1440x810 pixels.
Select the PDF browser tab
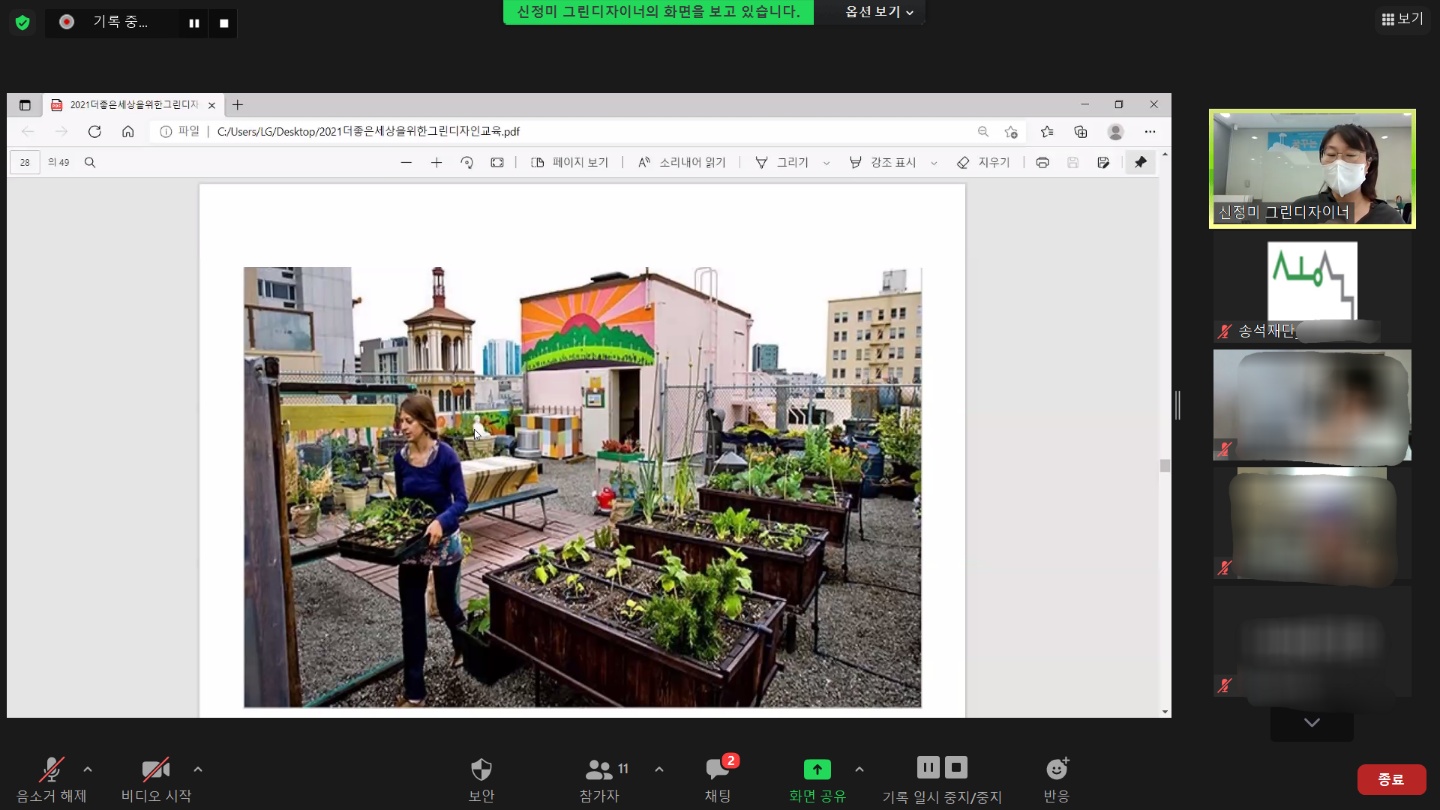(x=132, y=105)
